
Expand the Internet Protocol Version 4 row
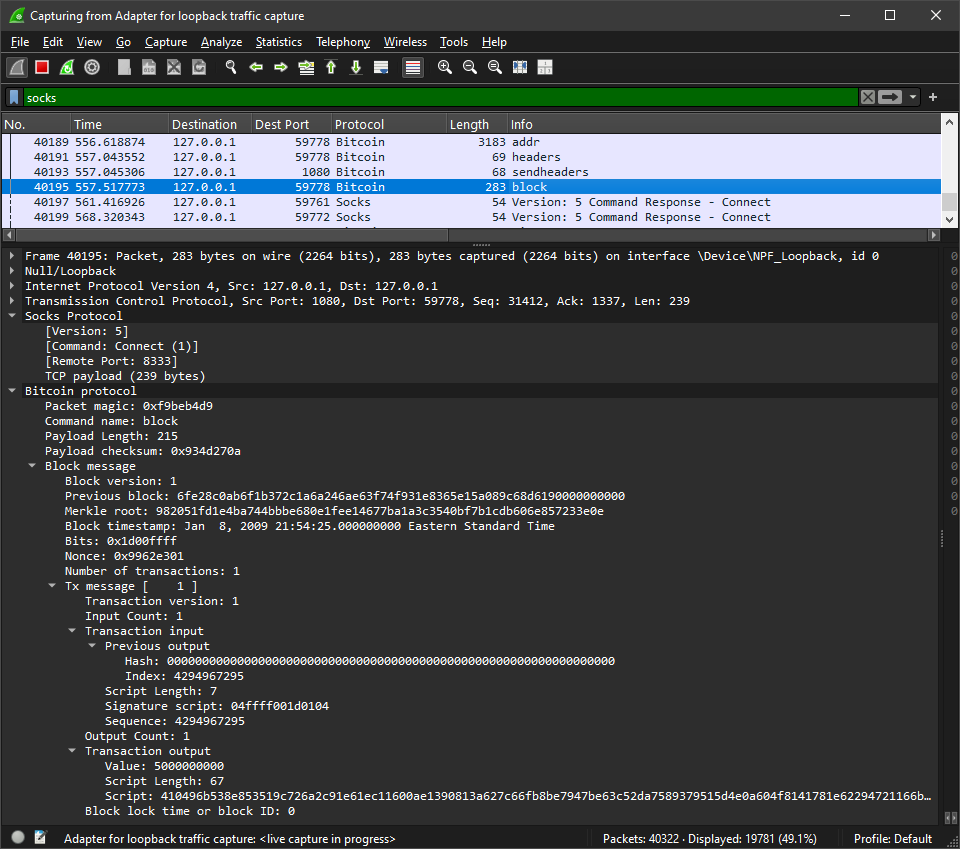pyautogui.click(x=12, y=286)
